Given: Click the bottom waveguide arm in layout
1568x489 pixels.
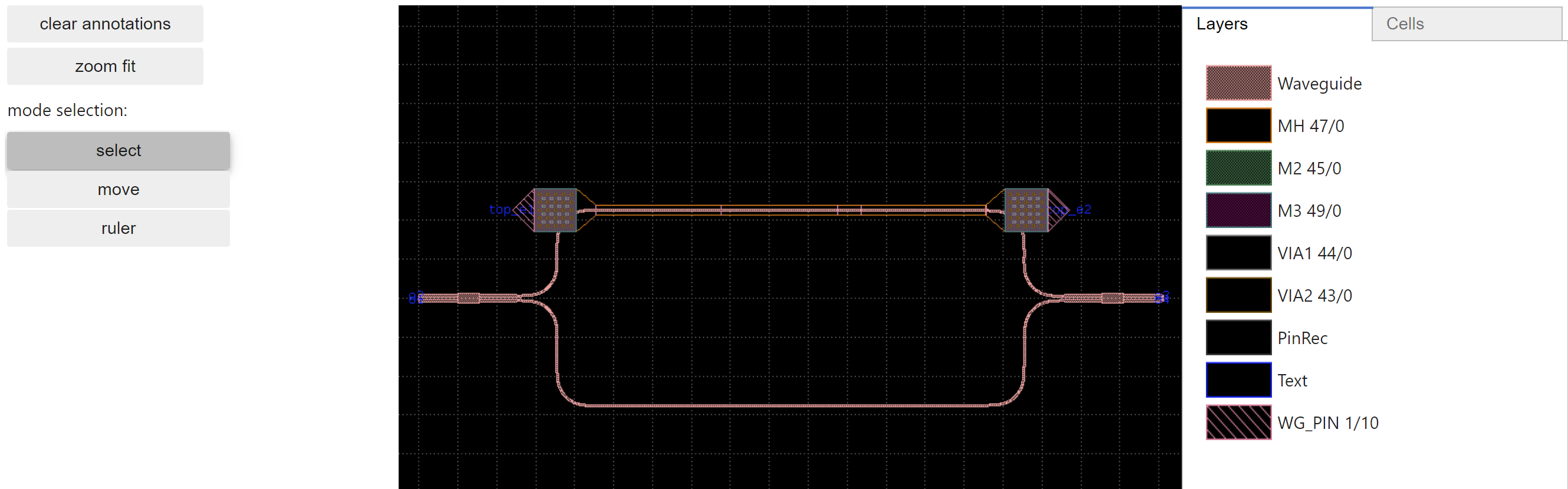Looking at the screenshot, I should point(790,405).
